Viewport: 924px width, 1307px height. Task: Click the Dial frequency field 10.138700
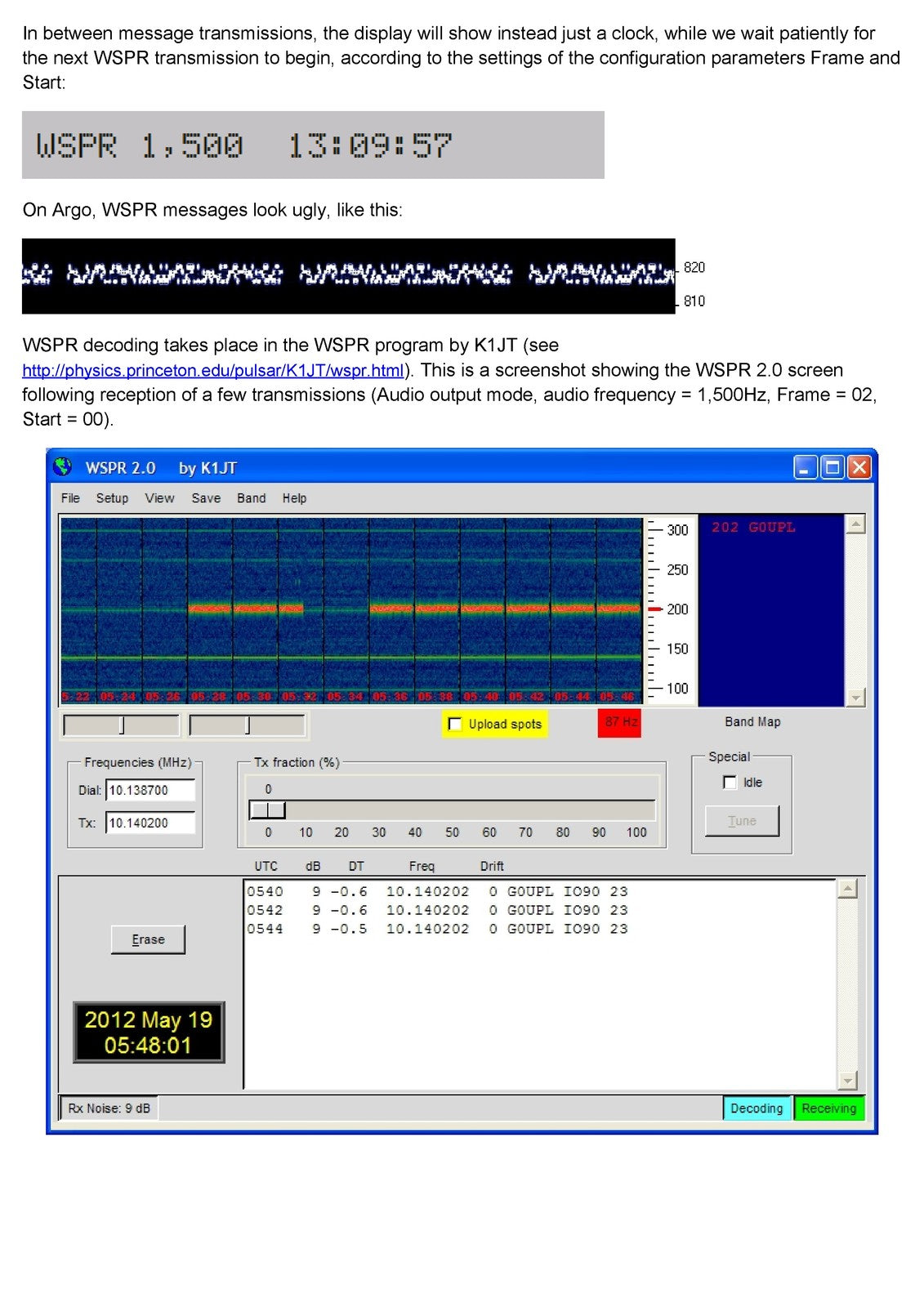[150, 790]
